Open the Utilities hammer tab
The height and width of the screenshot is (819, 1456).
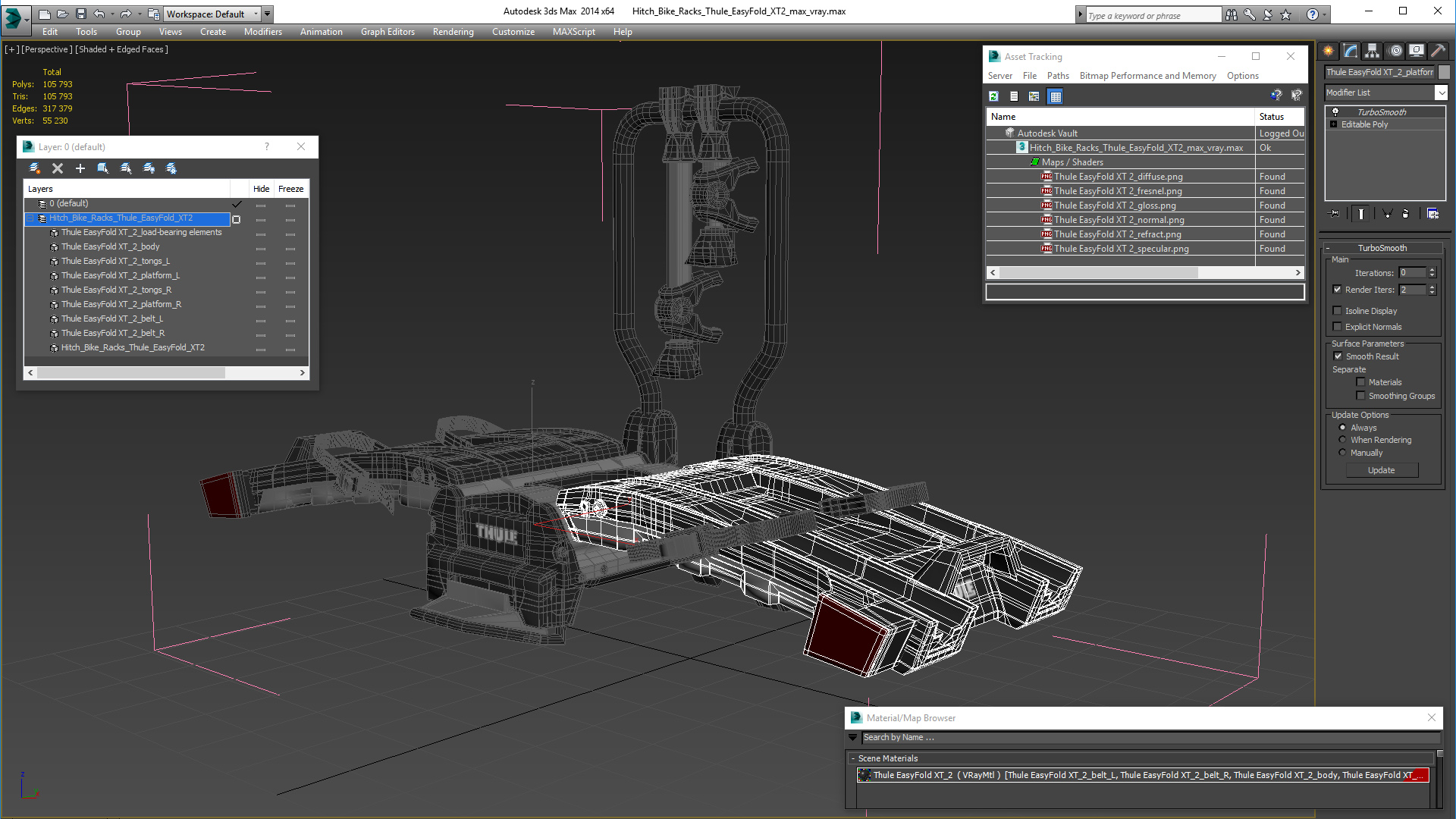tap(1438, 51)
